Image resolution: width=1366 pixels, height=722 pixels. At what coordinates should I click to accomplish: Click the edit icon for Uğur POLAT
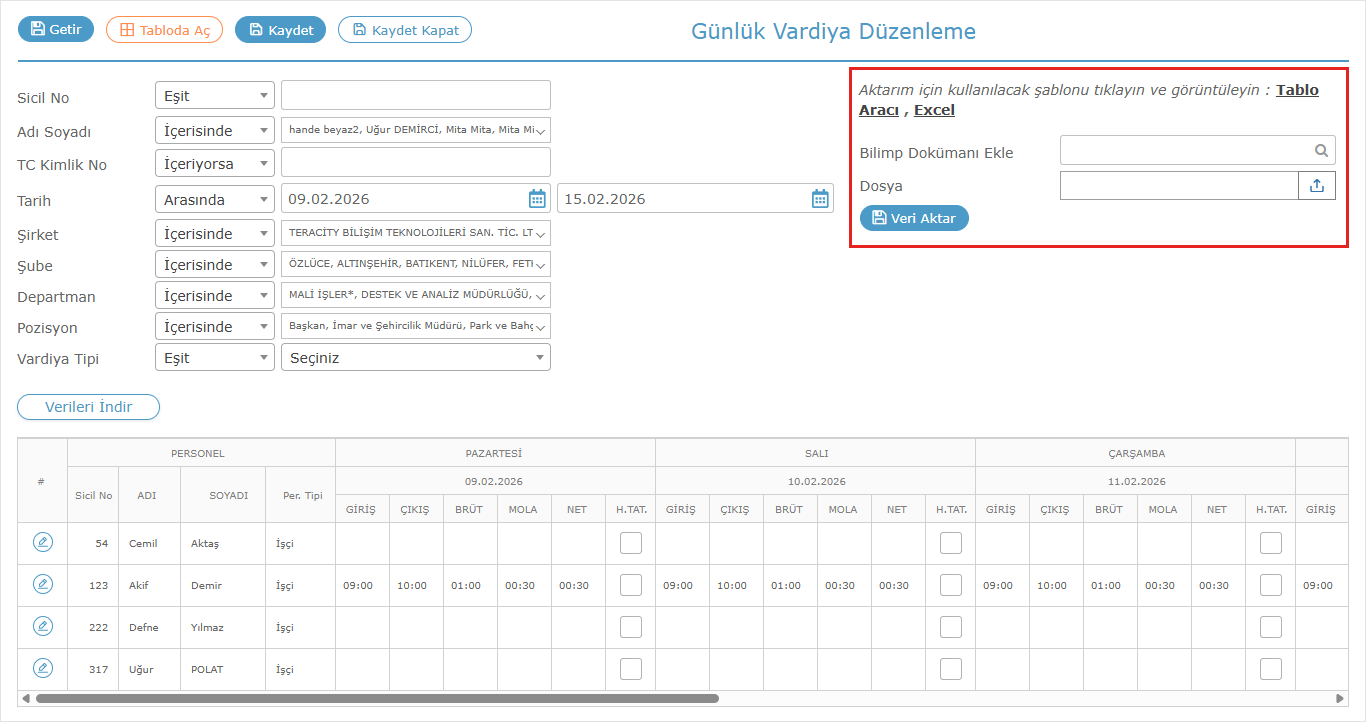(x=43, y=668)
